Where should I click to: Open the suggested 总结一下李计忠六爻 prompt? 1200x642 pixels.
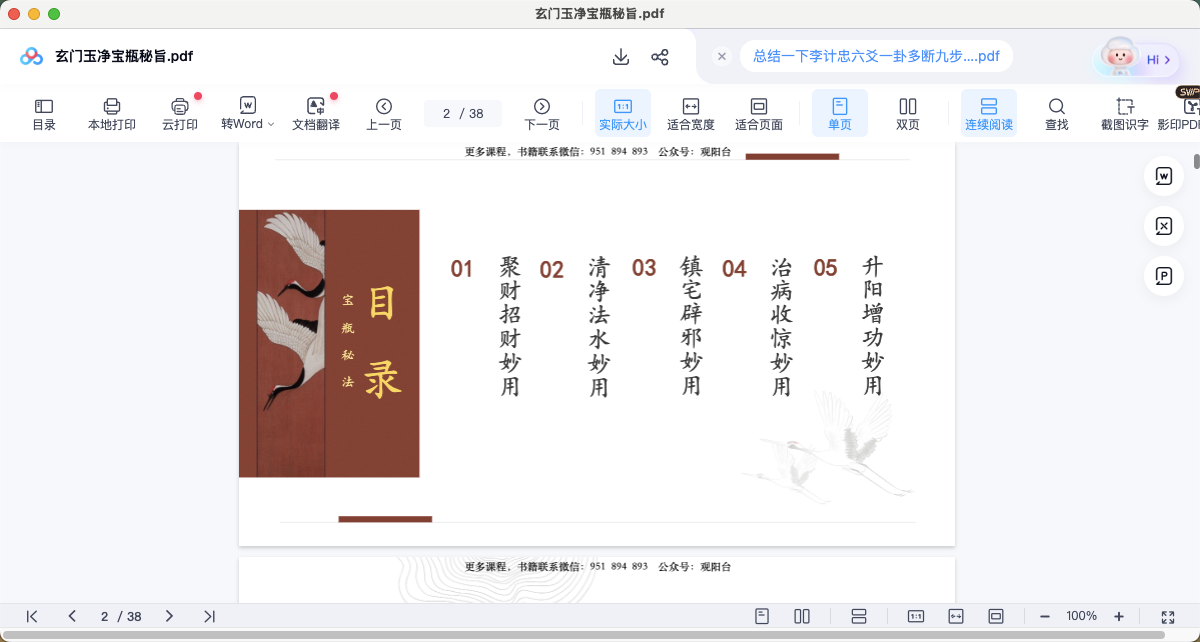(x=876, y=56)
